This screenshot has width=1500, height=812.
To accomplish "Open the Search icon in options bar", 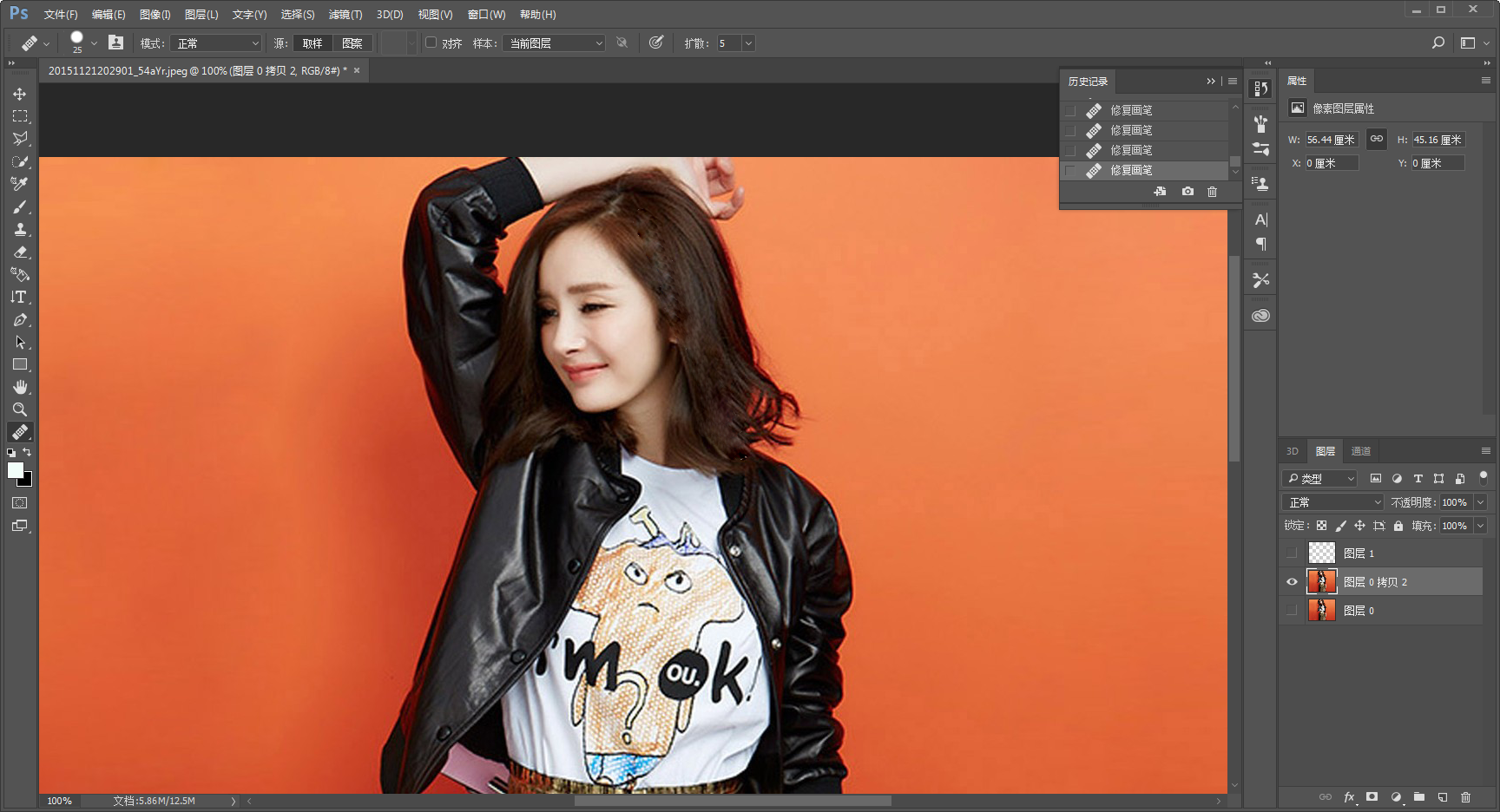I will (x=1437, y=43).
